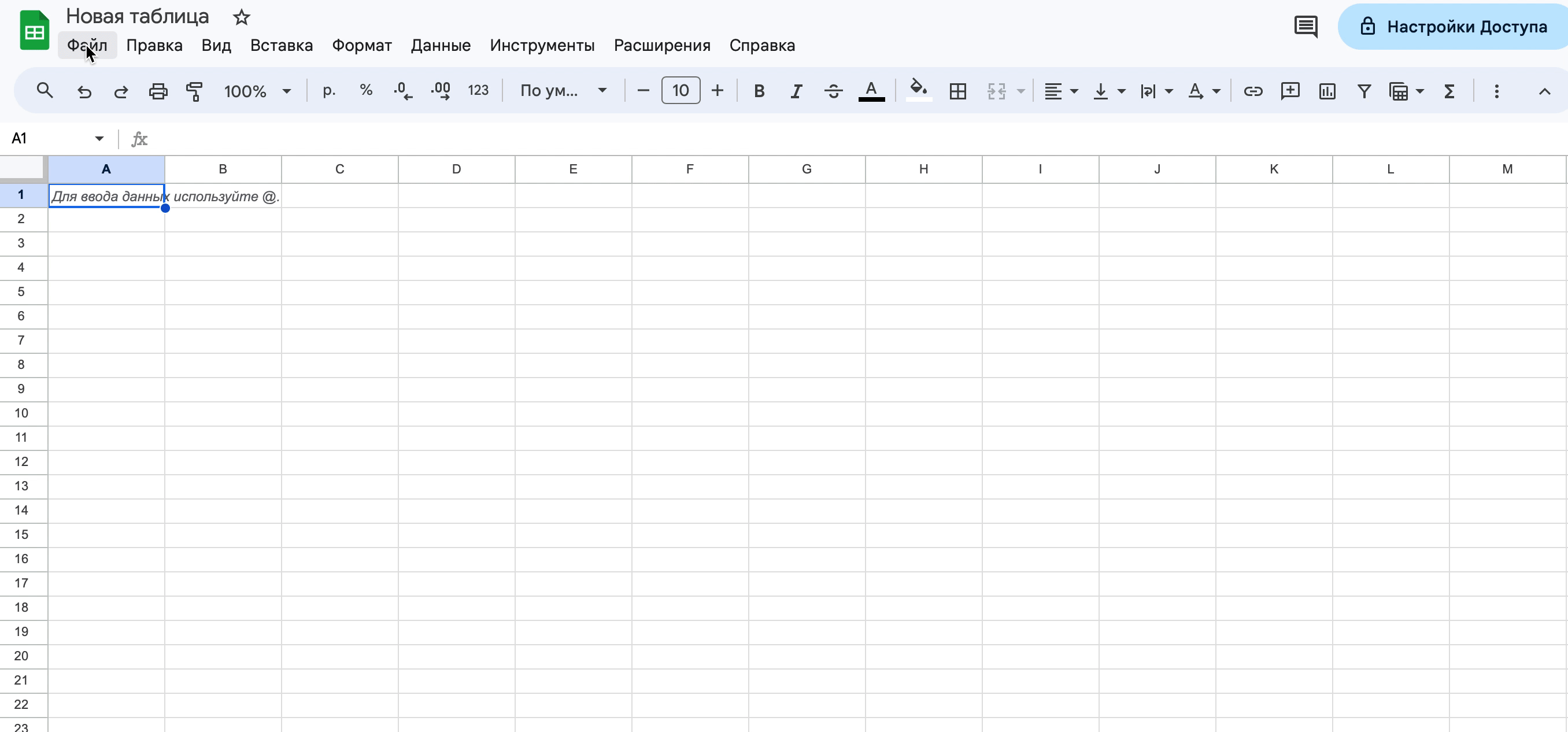Click the select-all corner box

[x=23, y=169]
